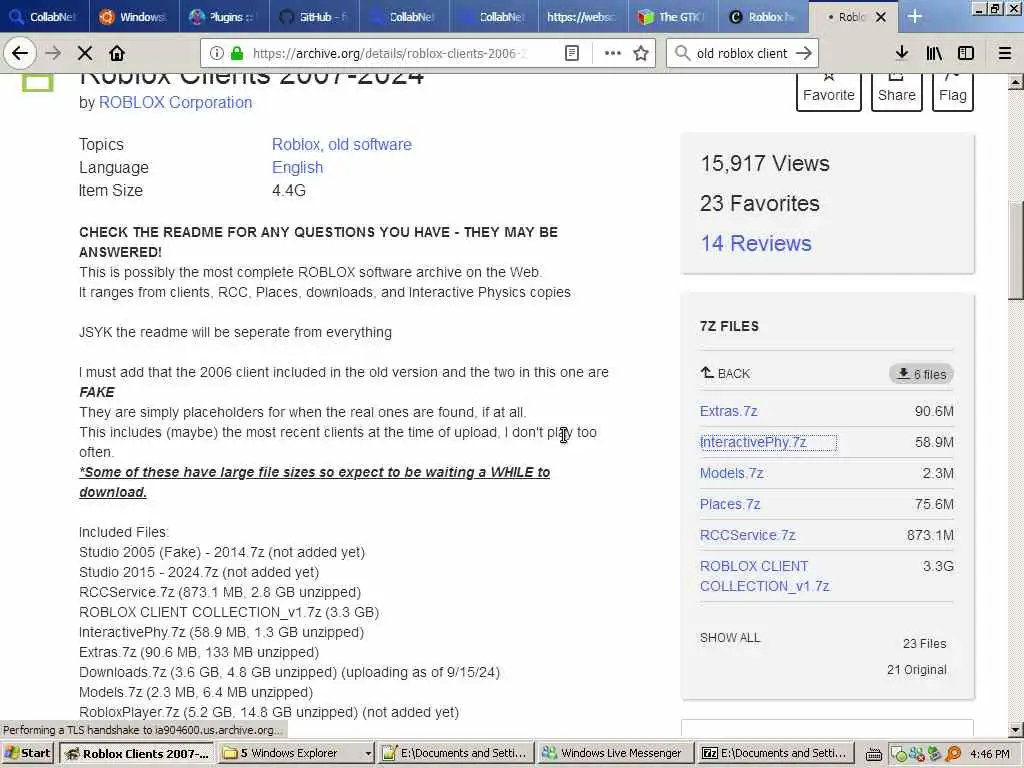1024x768 pixels.
Task: Click the vertical scrollbar thumb
Action: (x=1016, y=251)
